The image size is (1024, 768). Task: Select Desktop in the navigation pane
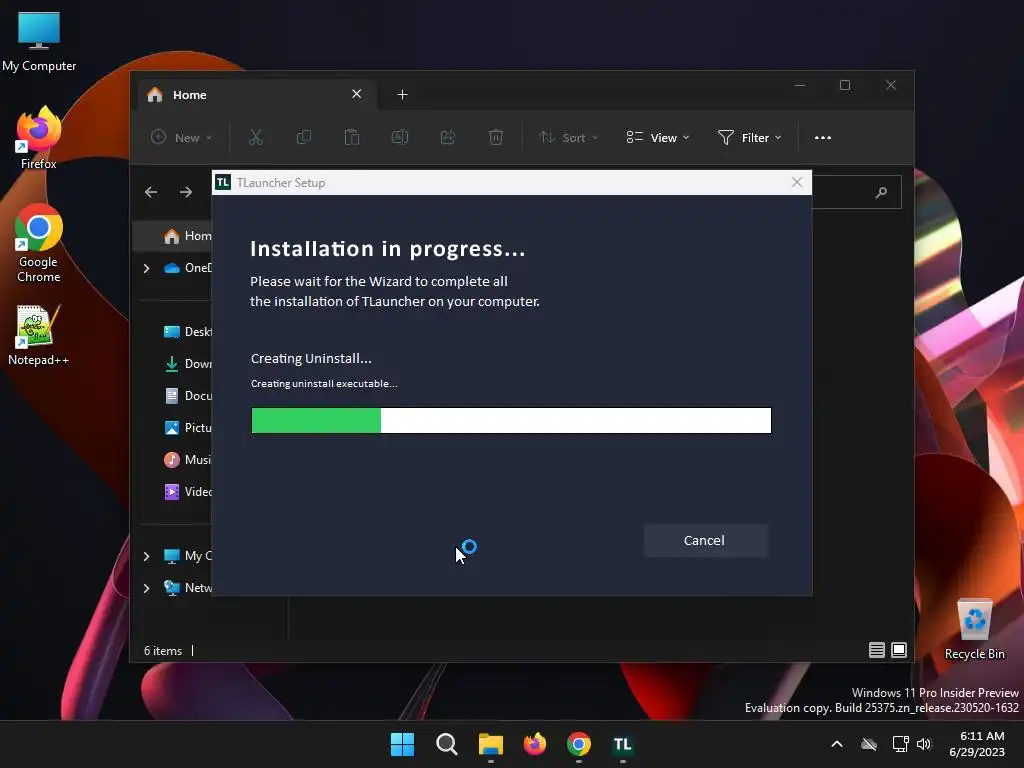pos(187,332)
